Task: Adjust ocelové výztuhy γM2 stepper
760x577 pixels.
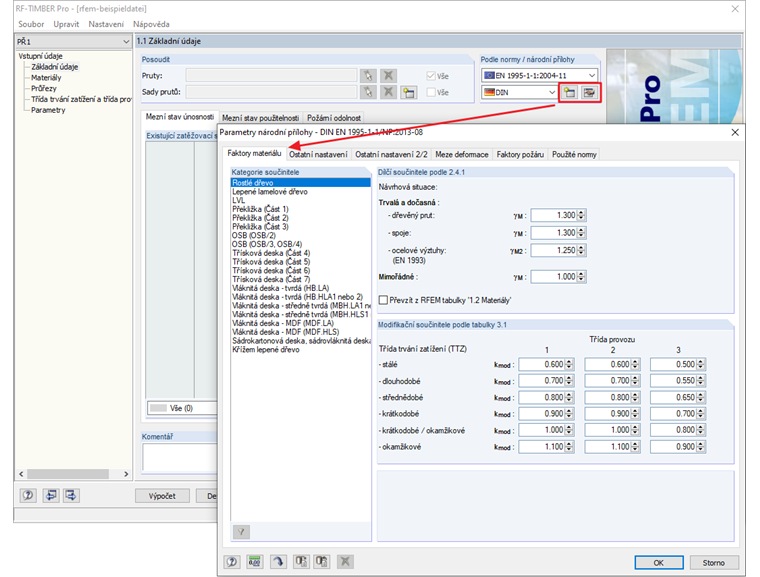Action: click(581, 251)
